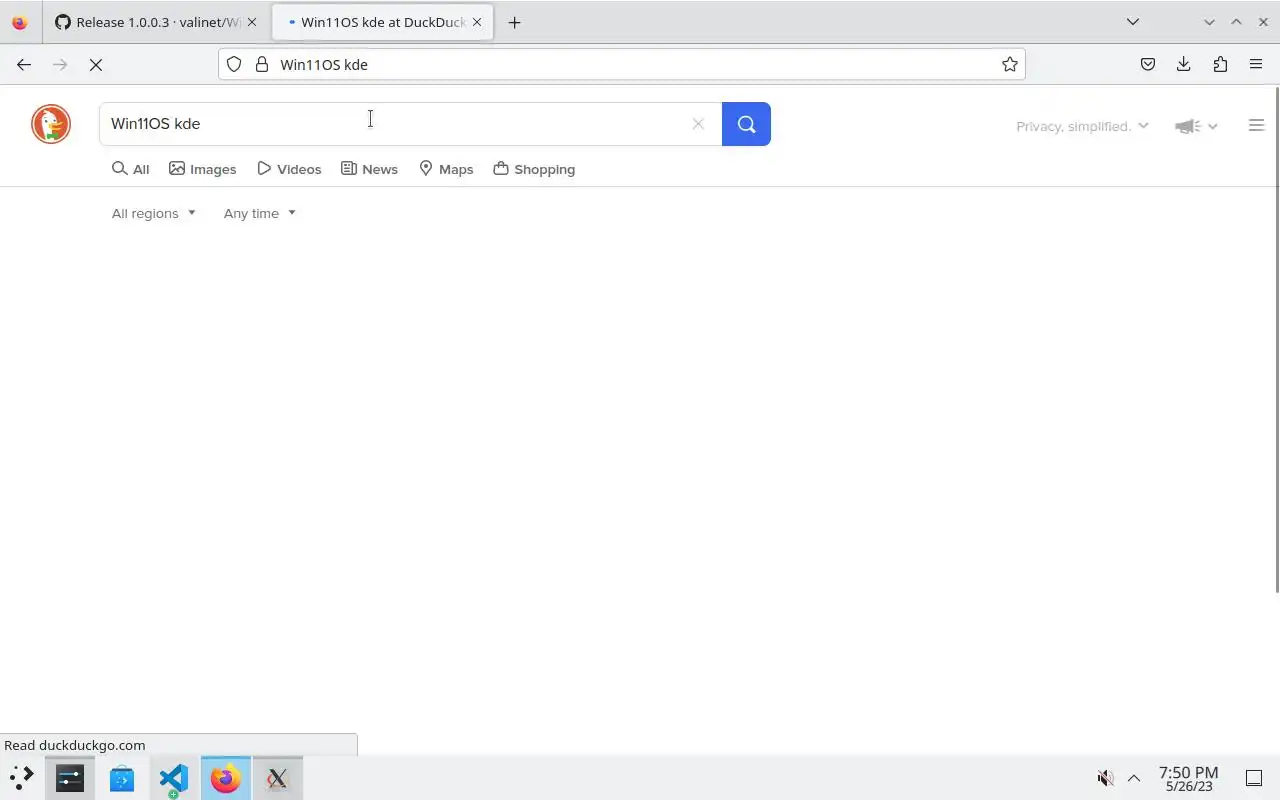Clear the search query with the X icon
This screenshot has width=1280, height=800.
[x=698, y=124]
